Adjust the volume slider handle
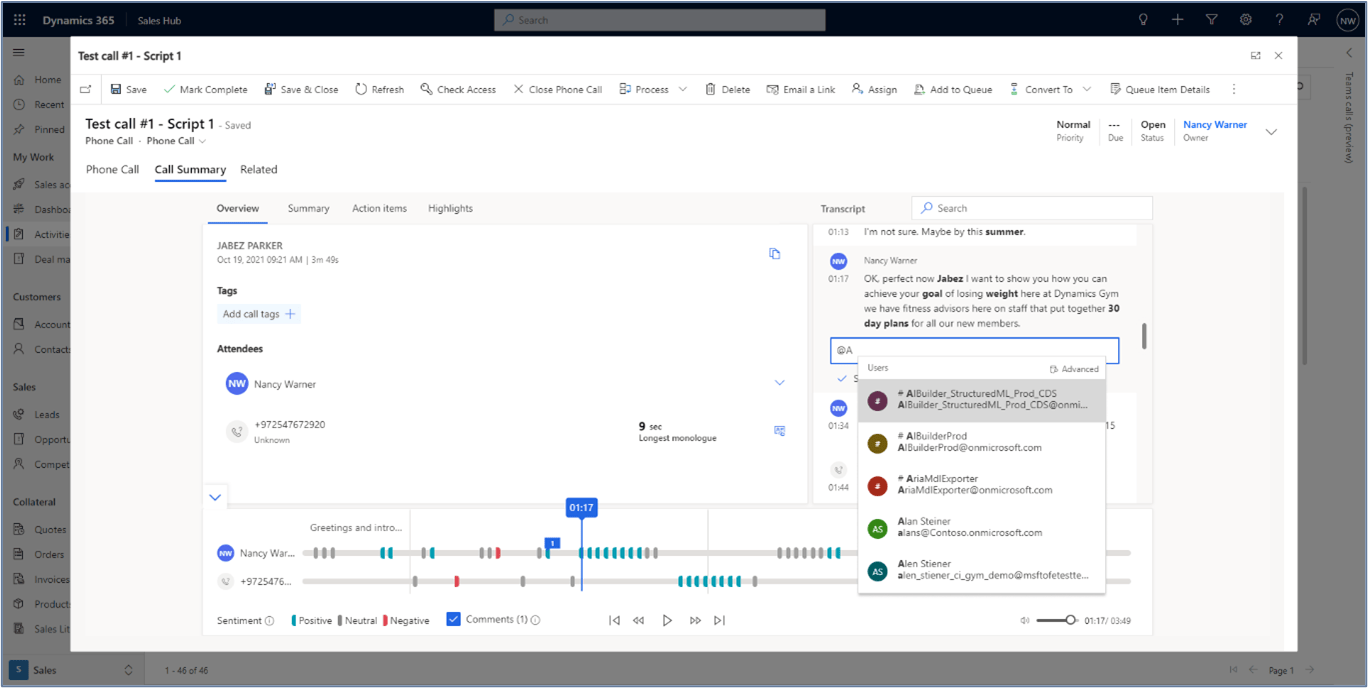Viewport: 1368px width, 688px height. pyautogui.click(x=1070, y=620)
